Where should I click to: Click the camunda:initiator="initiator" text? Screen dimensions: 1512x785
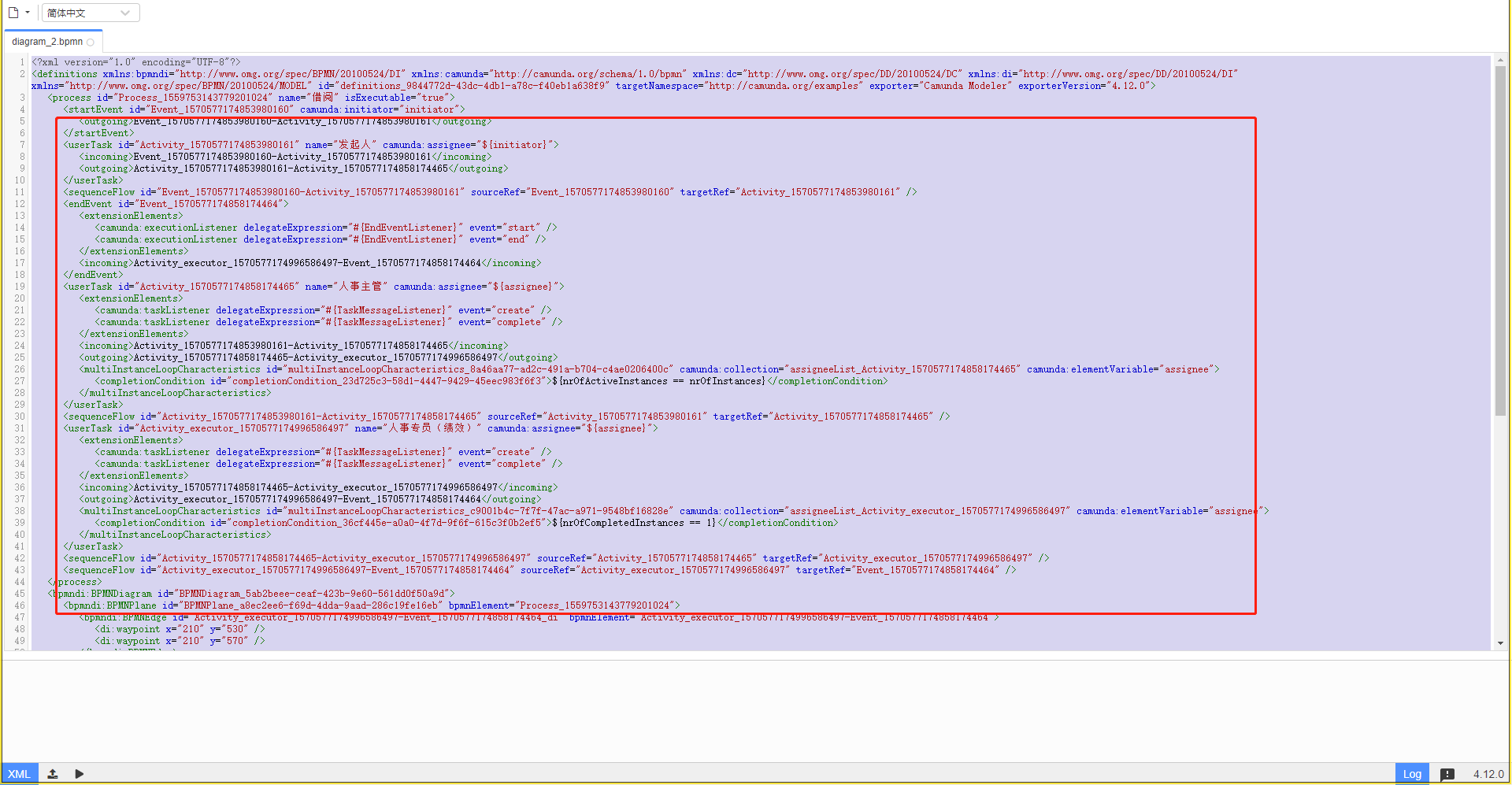click(x=380, y=109)
